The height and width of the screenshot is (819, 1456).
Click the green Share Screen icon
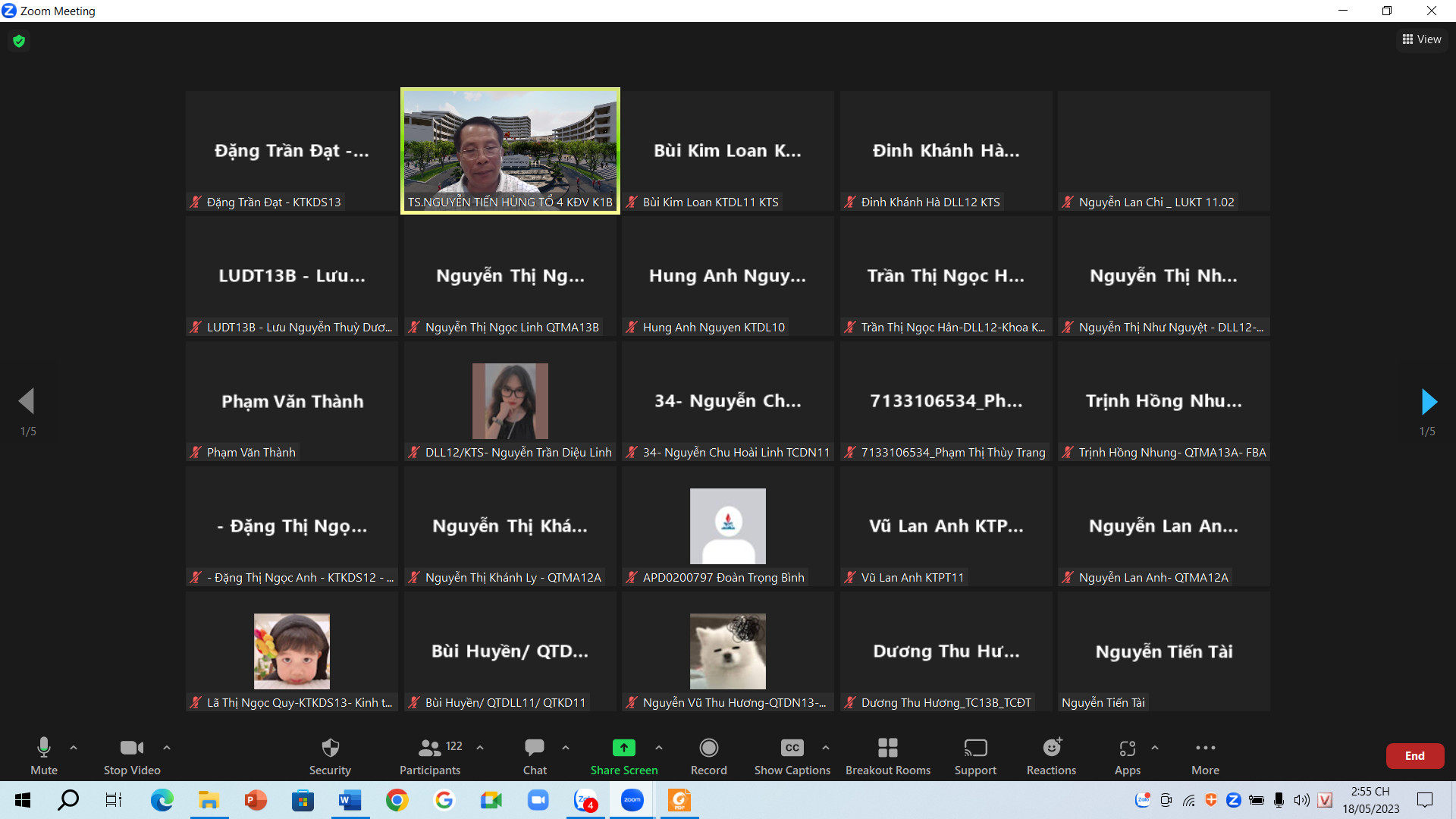click(623, 748)
